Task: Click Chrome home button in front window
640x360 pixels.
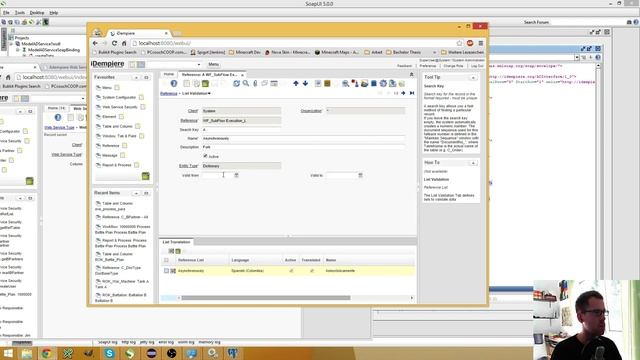Action: point(124,43)
